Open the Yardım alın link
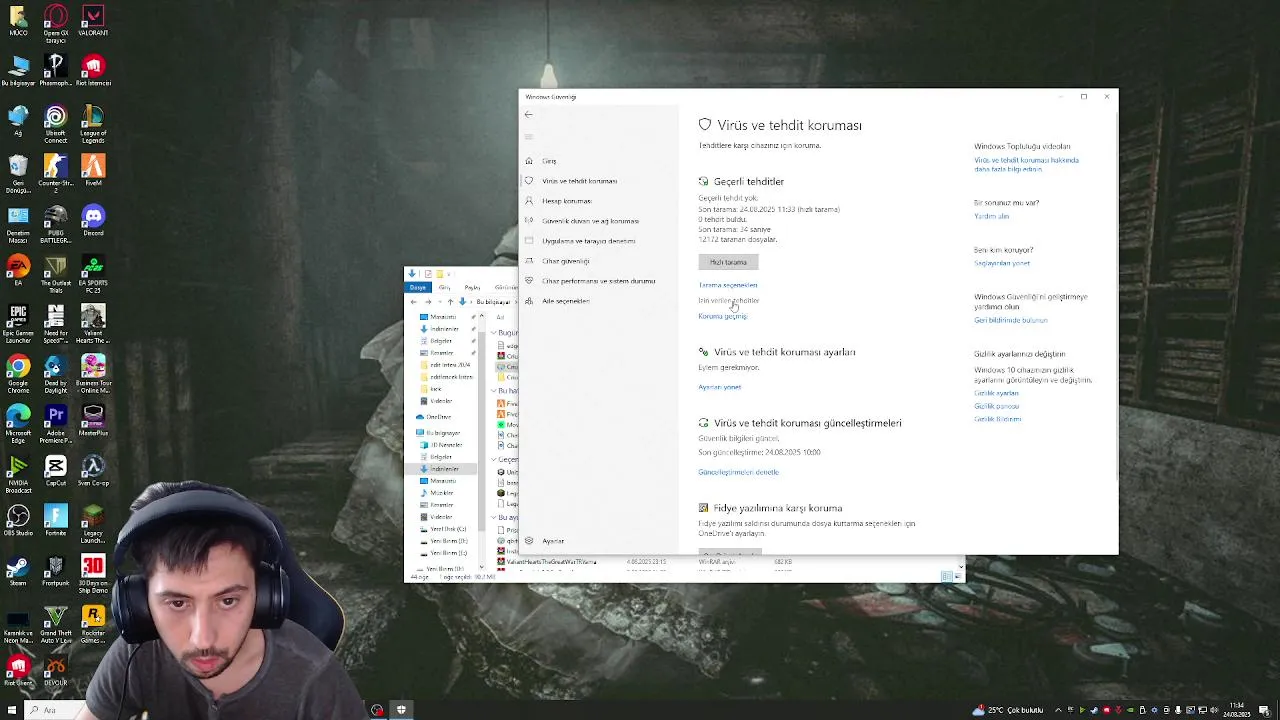This screenshot has width=1280, height=720. [991, 216]
